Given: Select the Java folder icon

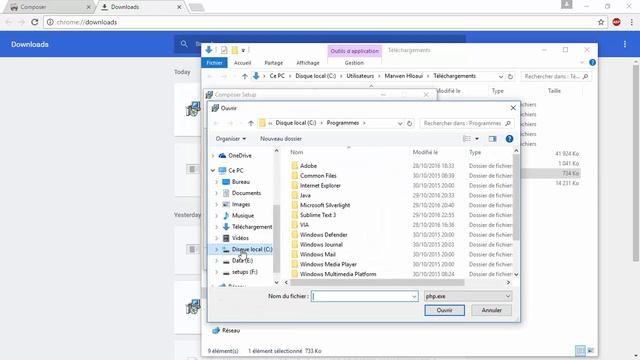Looking at the screenshot, I should 295,195.
